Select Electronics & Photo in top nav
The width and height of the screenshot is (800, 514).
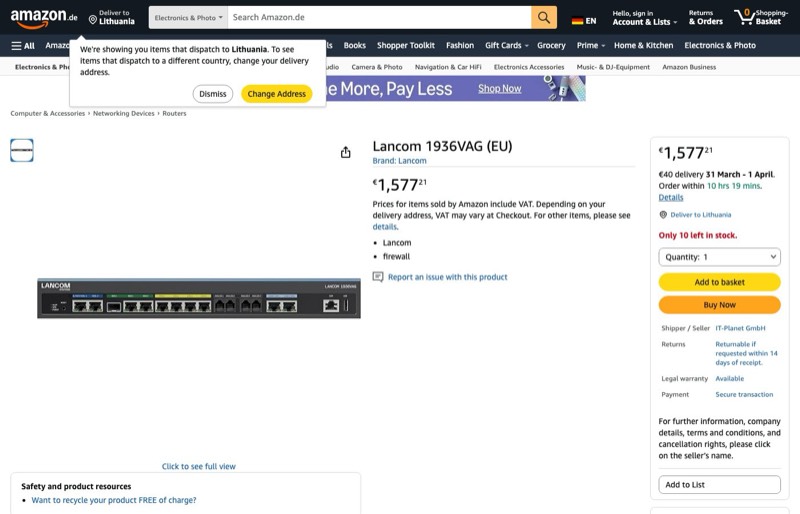point(720,45)
